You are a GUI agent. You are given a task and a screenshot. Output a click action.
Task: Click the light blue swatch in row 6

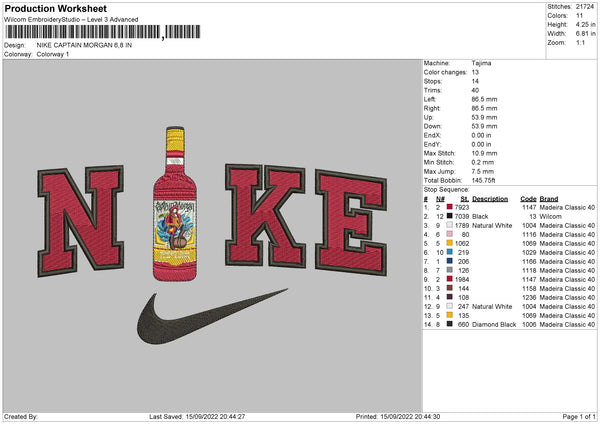pos(450,252)
